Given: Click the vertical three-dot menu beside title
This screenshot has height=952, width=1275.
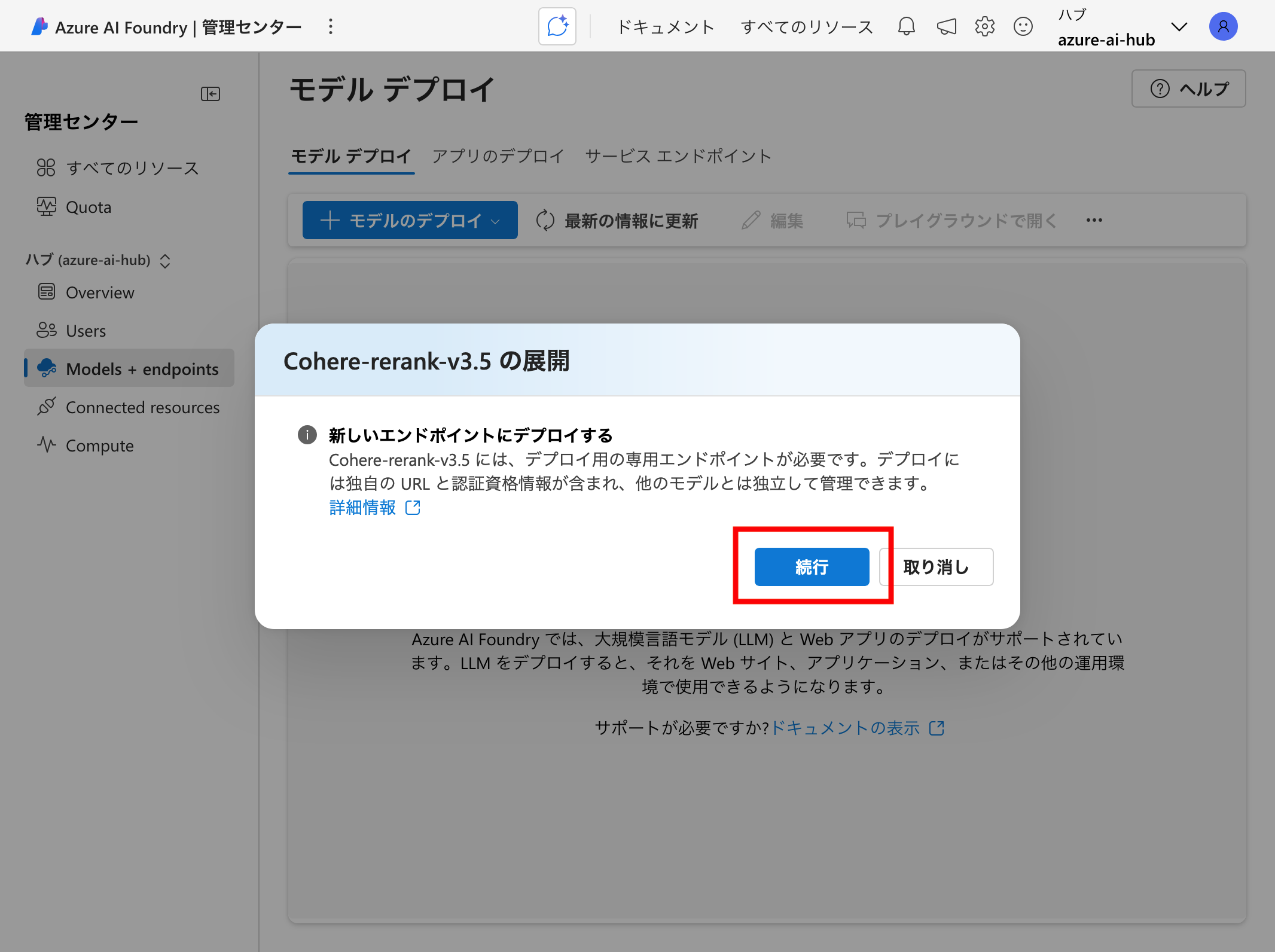Looking at the screenshot, I should [330, 26].
